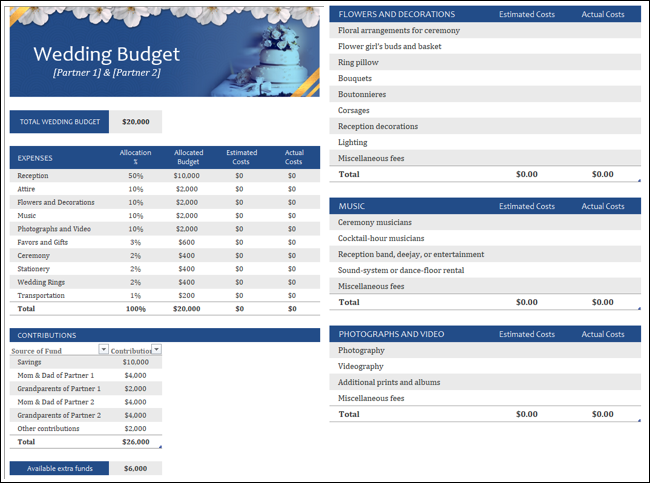Open the Contribution column filter dropdown
This screenshot has height=483, width=650.
pyautogui.click(x=157, y=349)
